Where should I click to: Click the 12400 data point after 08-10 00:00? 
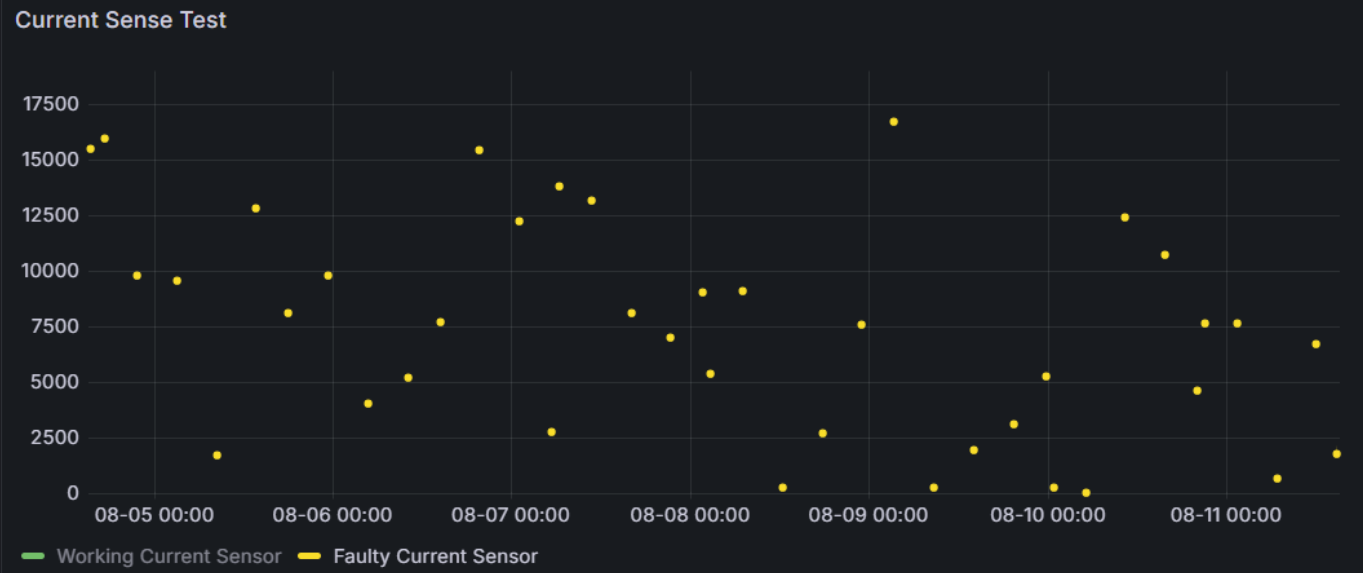[1124, 217]
